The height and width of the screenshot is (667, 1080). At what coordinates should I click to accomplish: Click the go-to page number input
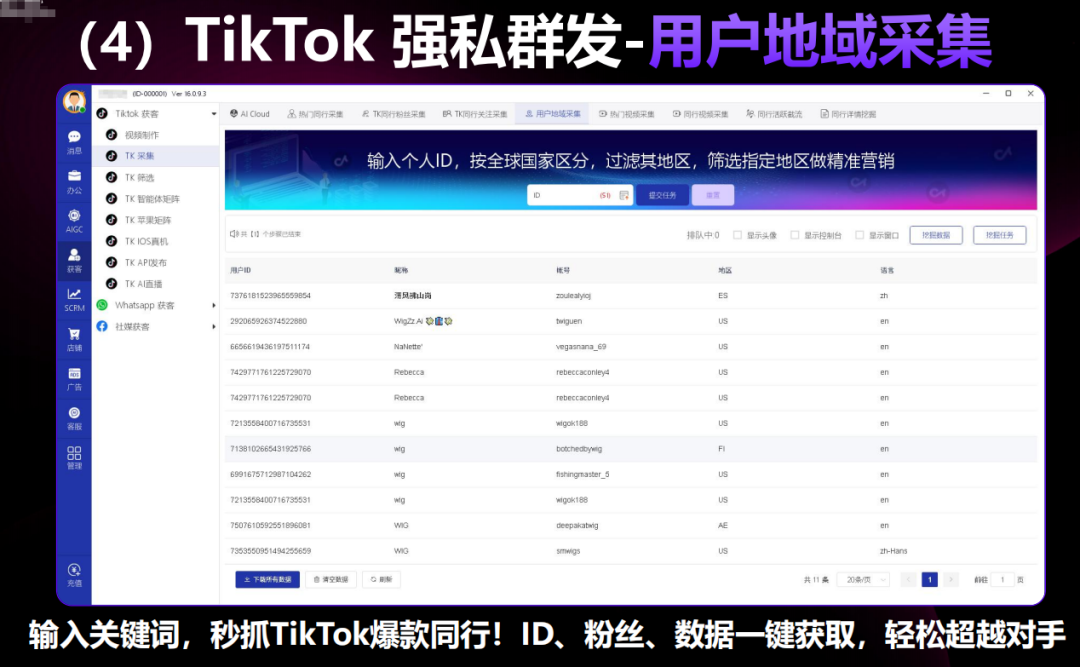click(1002, 580)
